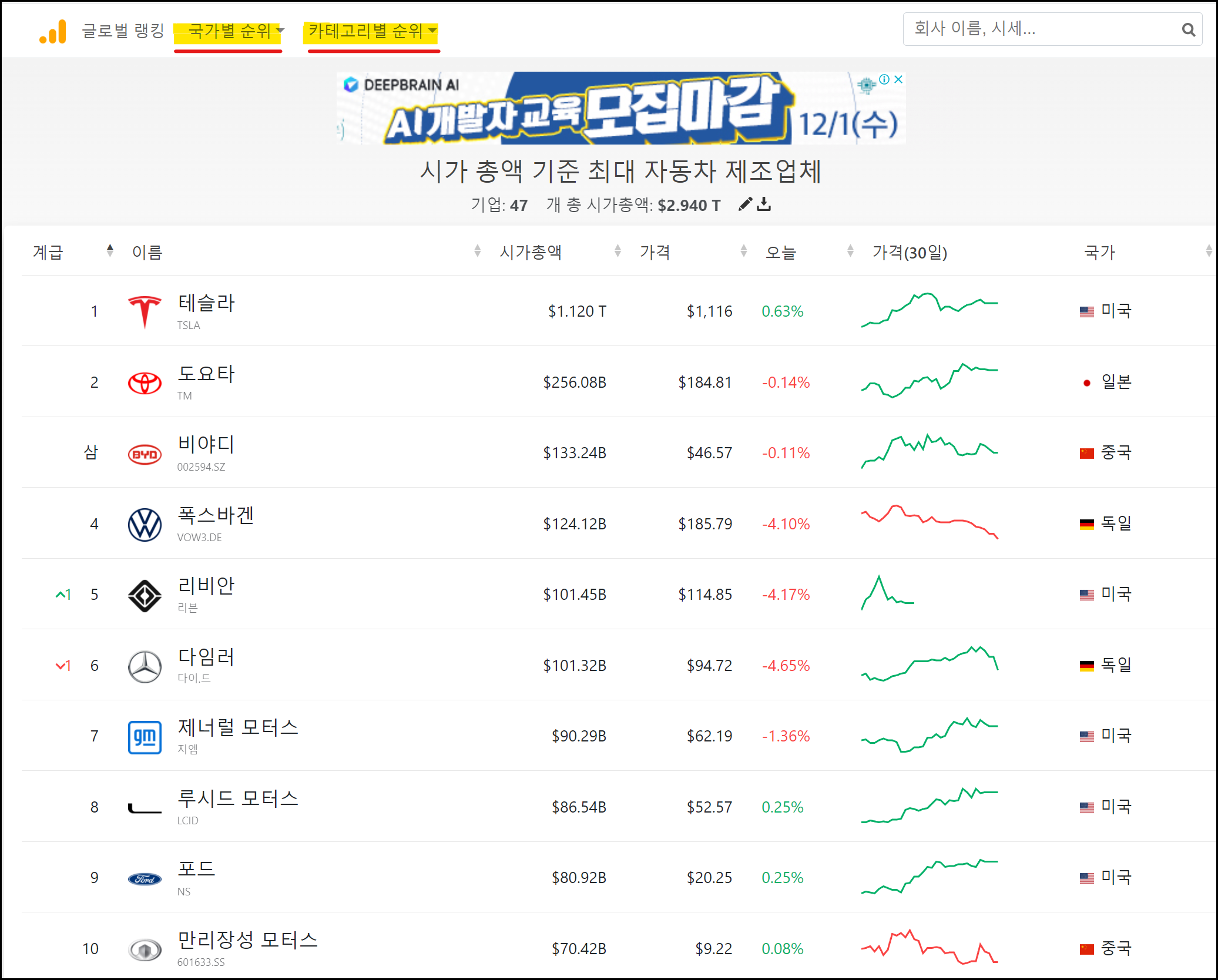Open the 폭스바겐 company link

click(x=216, y=515)
